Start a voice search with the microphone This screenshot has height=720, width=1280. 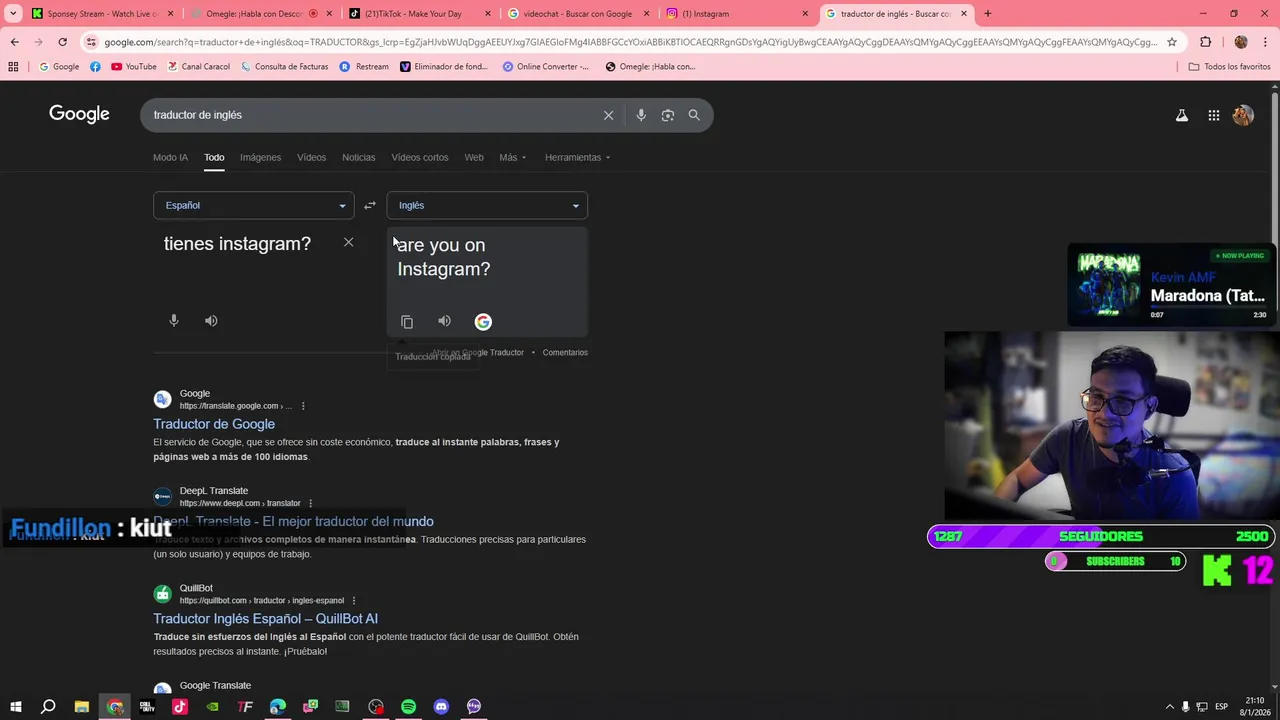coord(641,115)
